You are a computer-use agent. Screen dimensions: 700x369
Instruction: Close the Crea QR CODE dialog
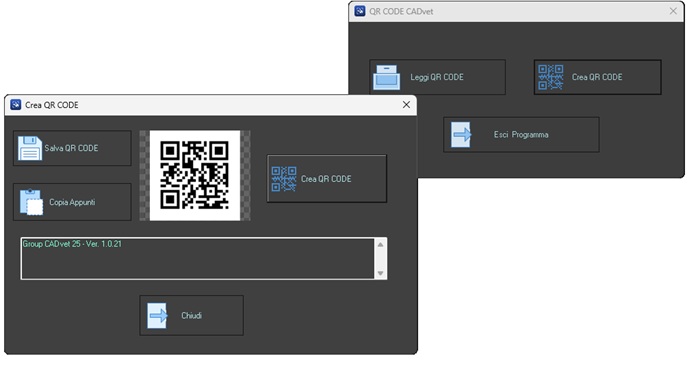pyautogui.click(x=406, y=104)
